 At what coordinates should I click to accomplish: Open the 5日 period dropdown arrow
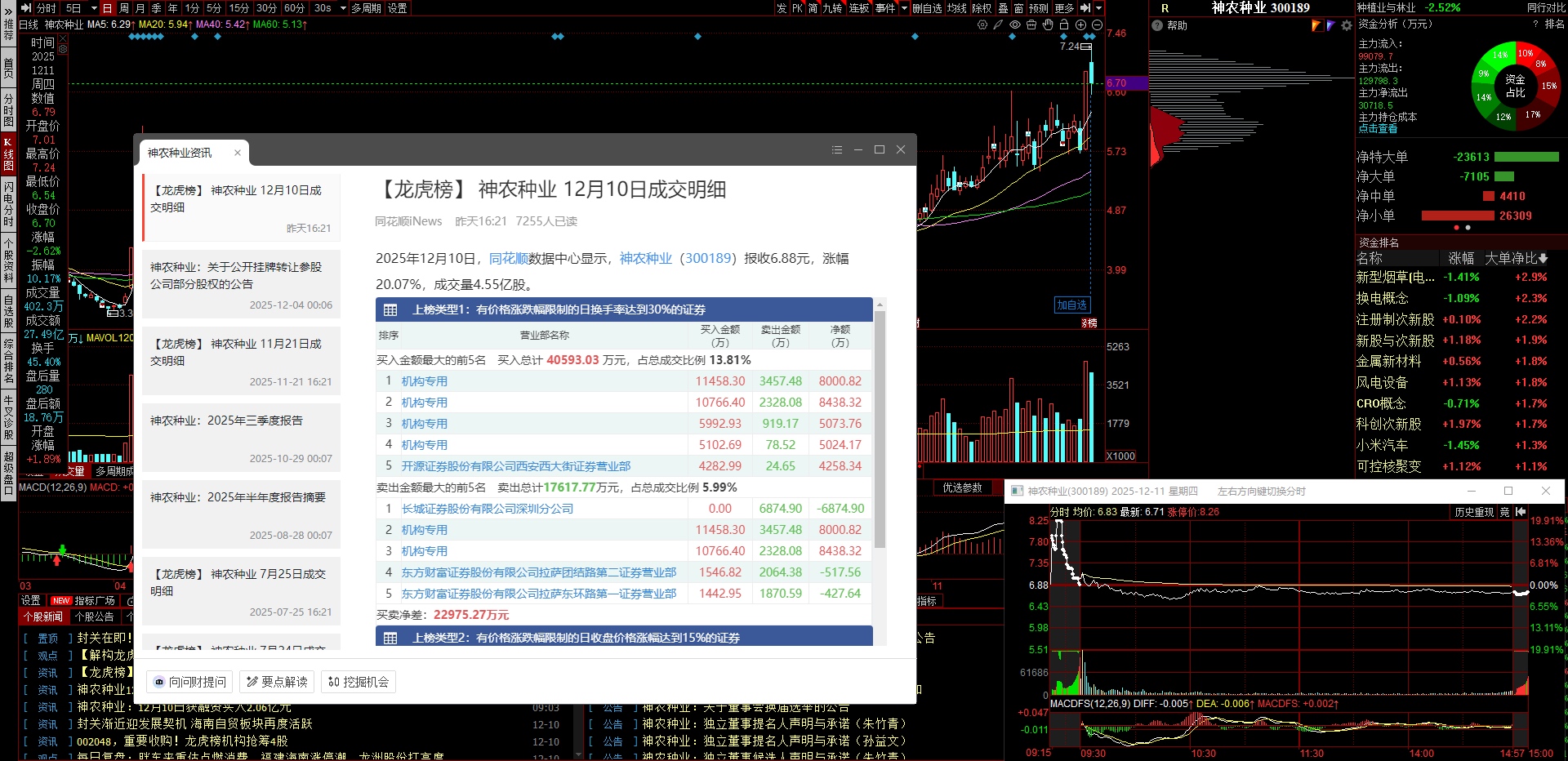[x=94, y=7]
